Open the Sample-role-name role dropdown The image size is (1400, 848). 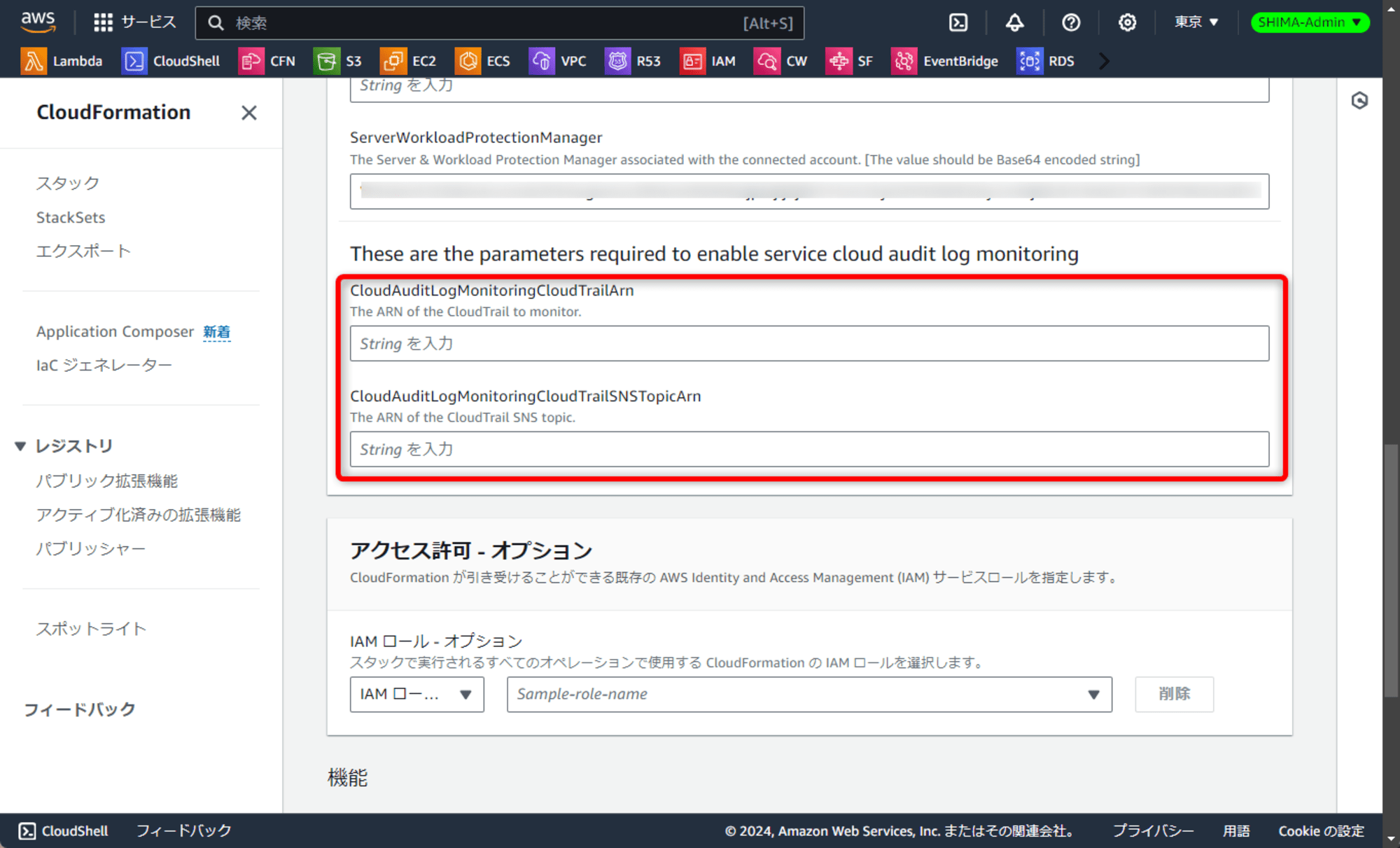pyautogui.click(x=809, y=694)
